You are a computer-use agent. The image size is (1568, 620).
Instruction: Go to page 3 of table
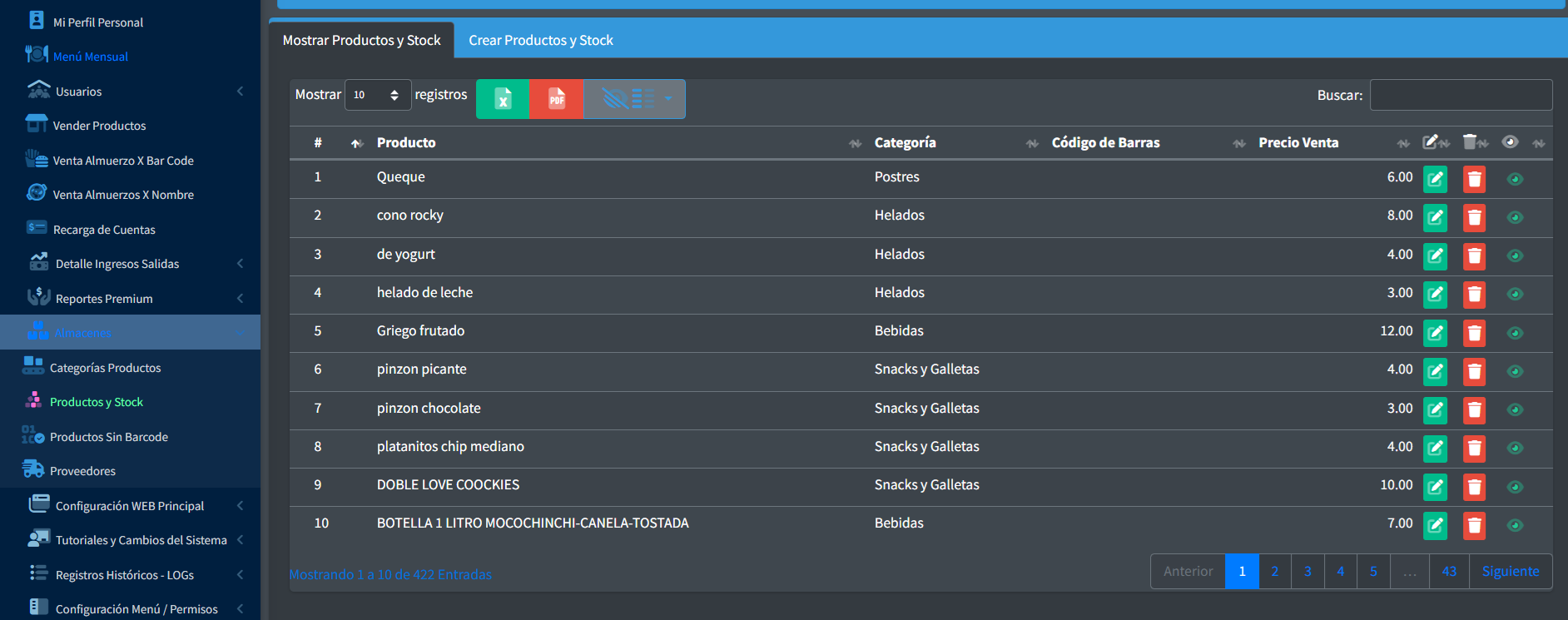(x=1307, y=572)
